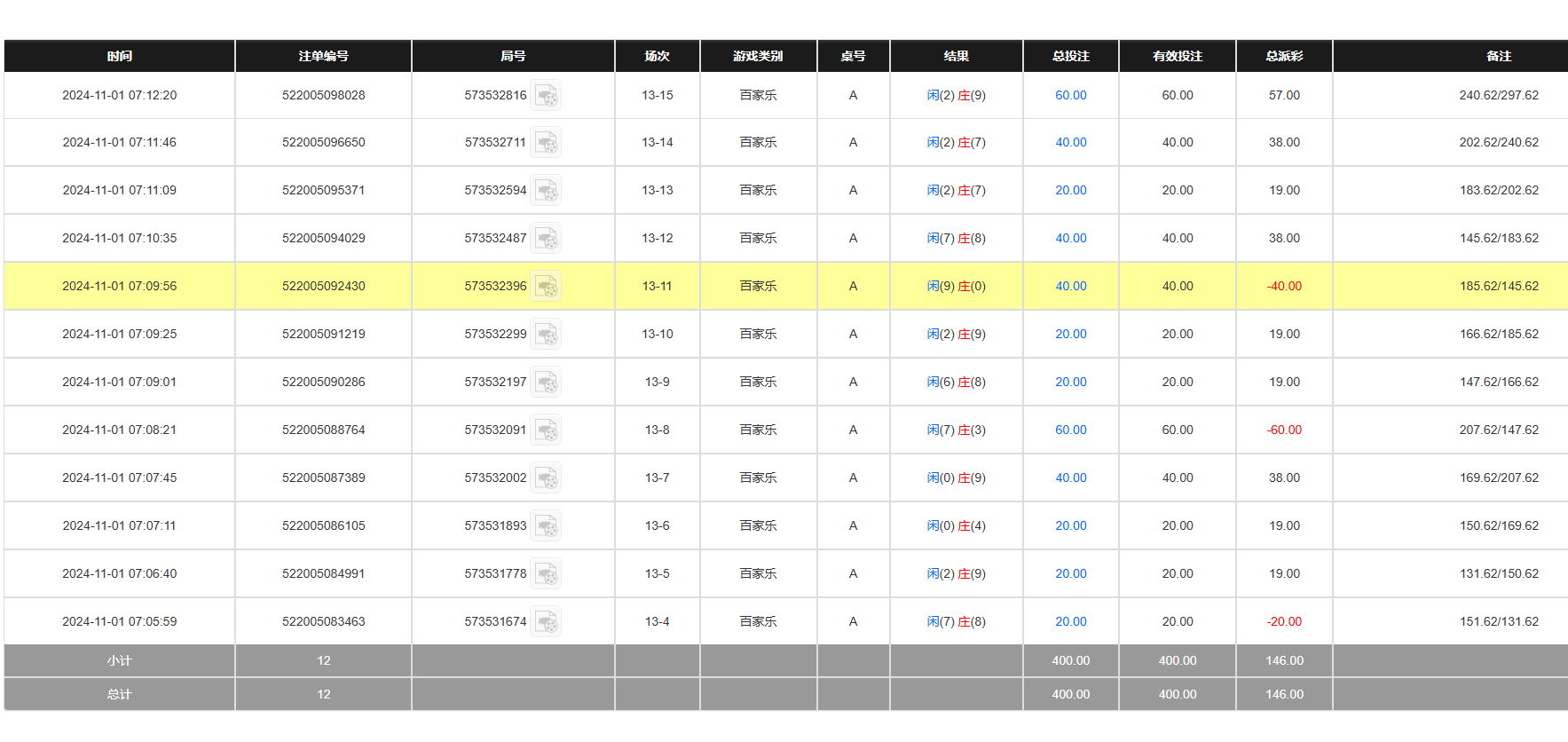
Task: Select bet number 522005098028
Action: click(323, 95)
